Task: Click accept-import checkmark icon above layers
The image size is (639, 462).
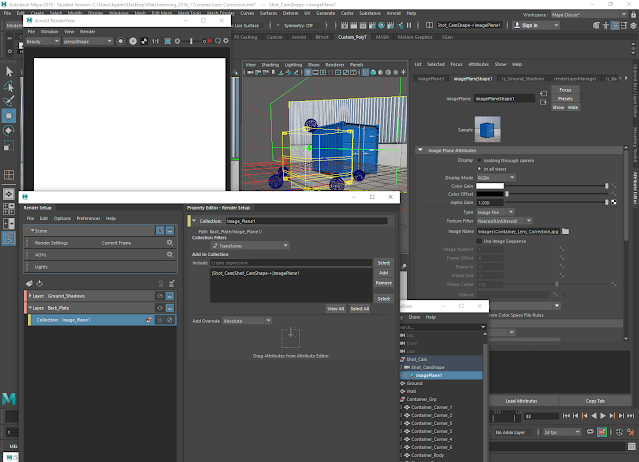Action: click(172, 283)
